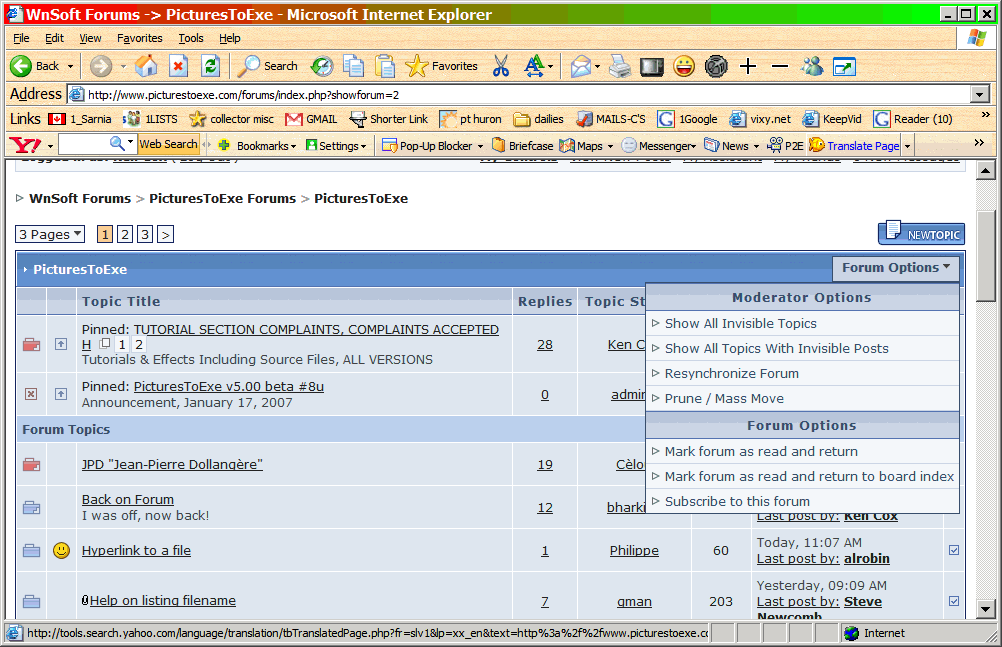Viewport: 1002px width, 647px height.
Task: Click the Cut scissors icon
Action: tap(501, 66)
